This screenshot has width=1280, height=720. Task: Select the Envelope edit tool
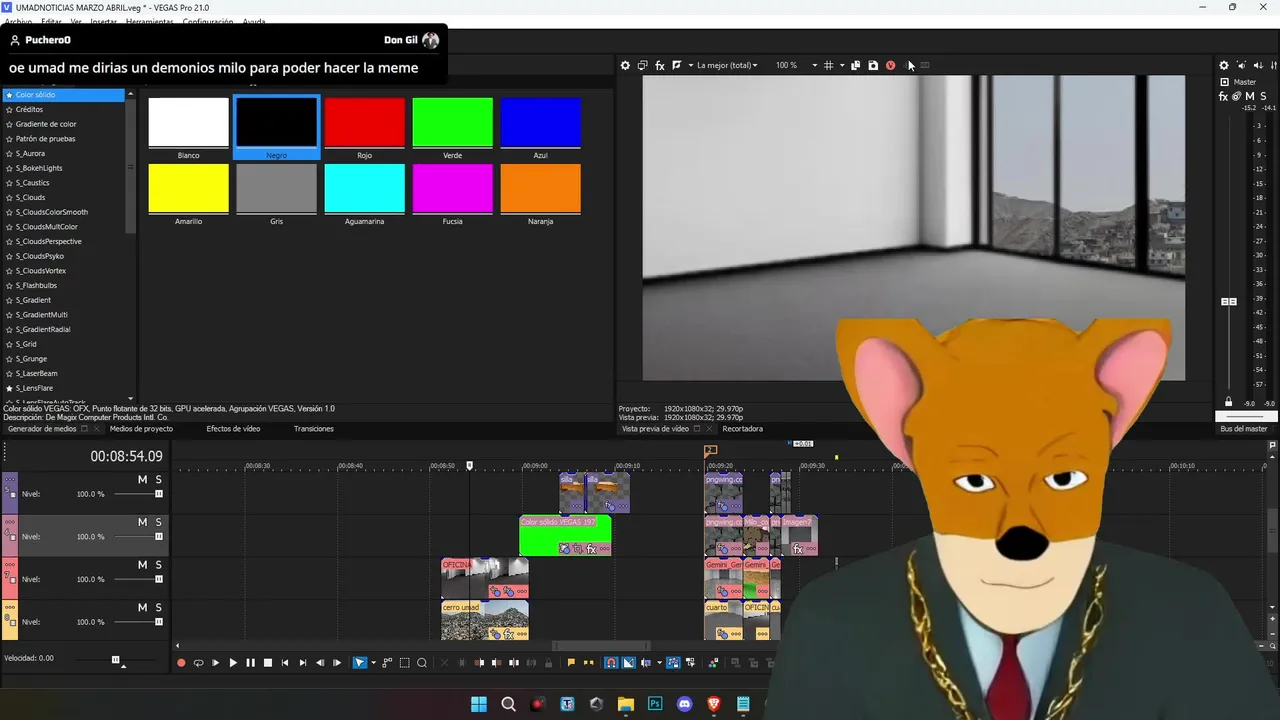click(x=388, y=662)
